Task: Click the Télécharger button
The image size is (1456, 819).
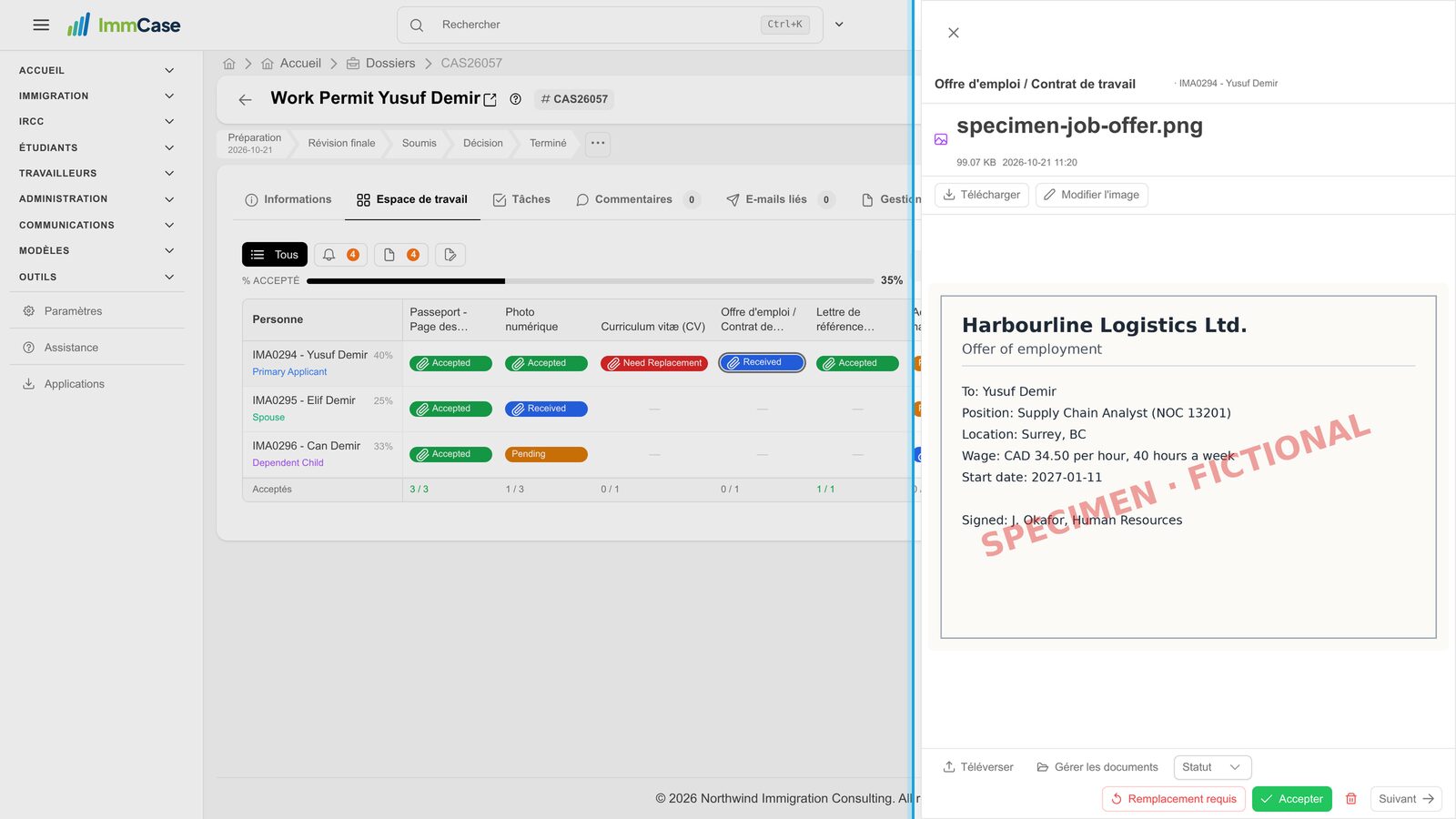Action: [x=982, y=195]
